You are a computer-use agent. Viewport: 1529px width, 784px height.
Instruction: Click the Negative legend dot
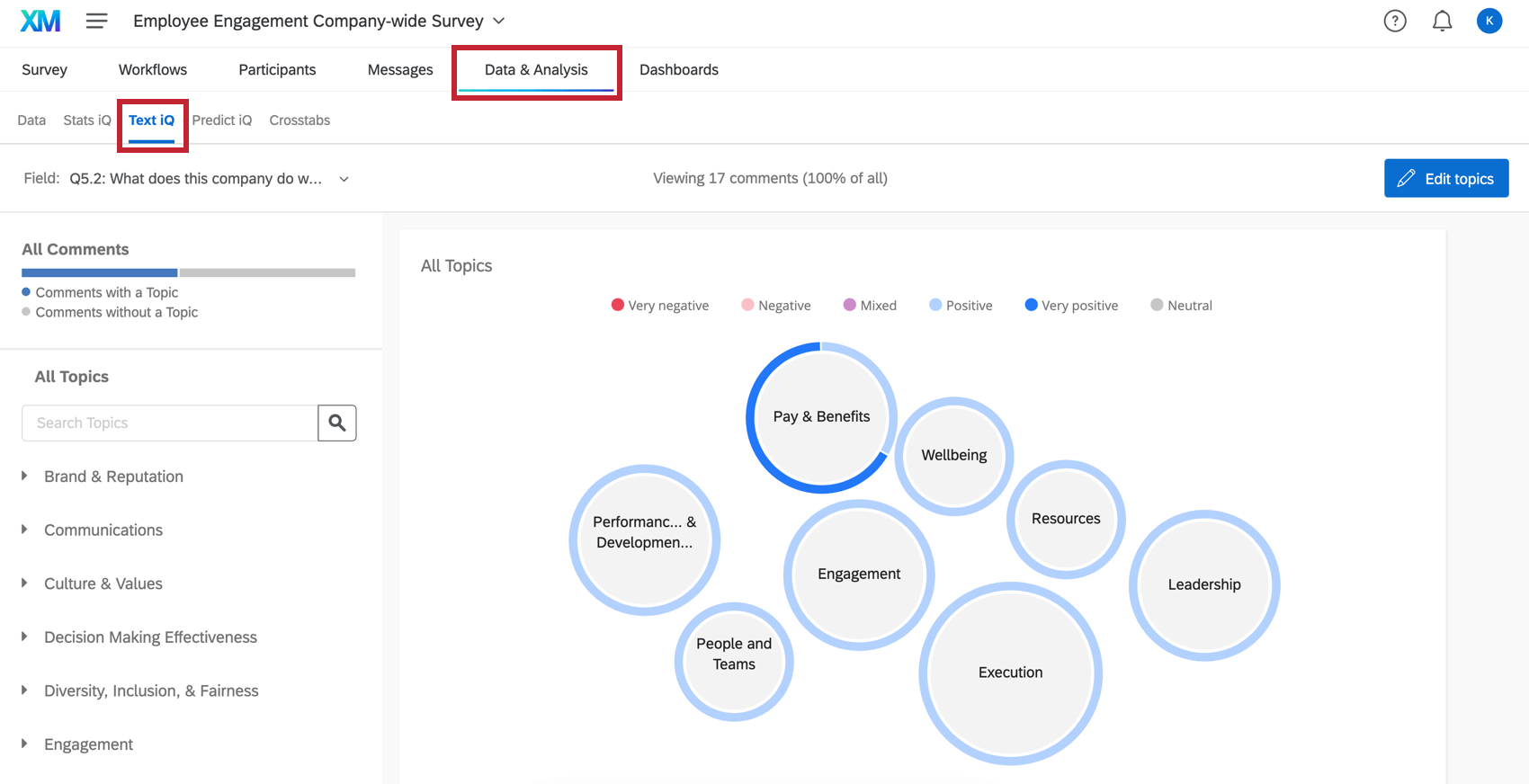(x=747, y=305)
